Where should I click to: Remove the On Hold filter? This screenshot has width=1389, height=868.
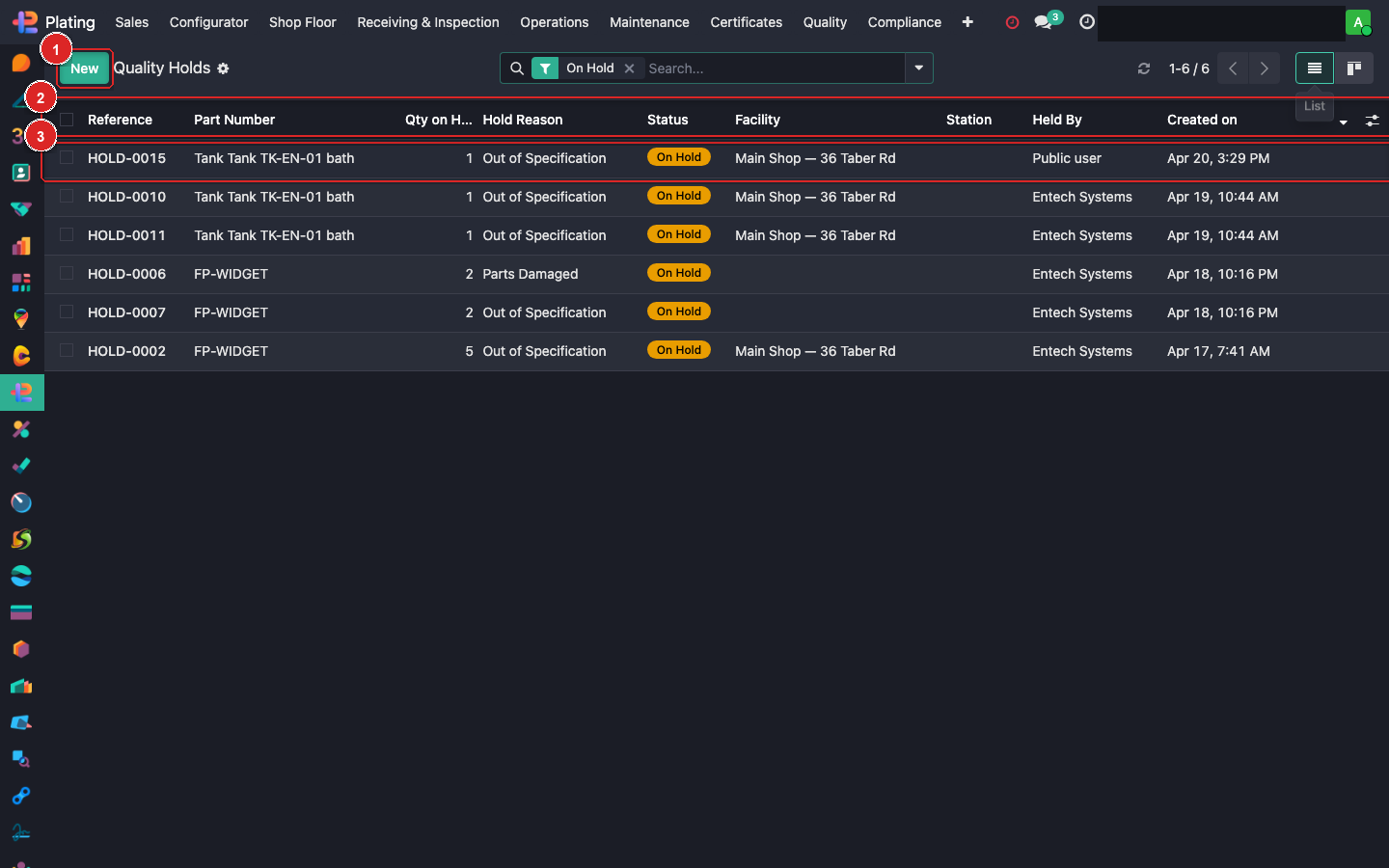coord(629,68)
